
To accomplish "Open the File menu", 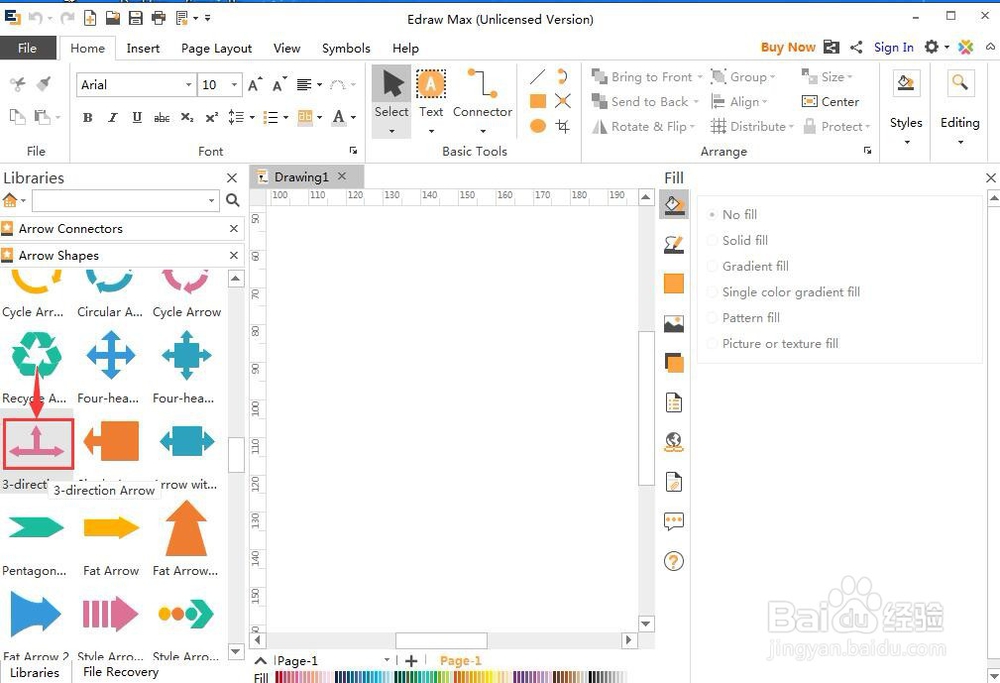I will click(27, 48).
